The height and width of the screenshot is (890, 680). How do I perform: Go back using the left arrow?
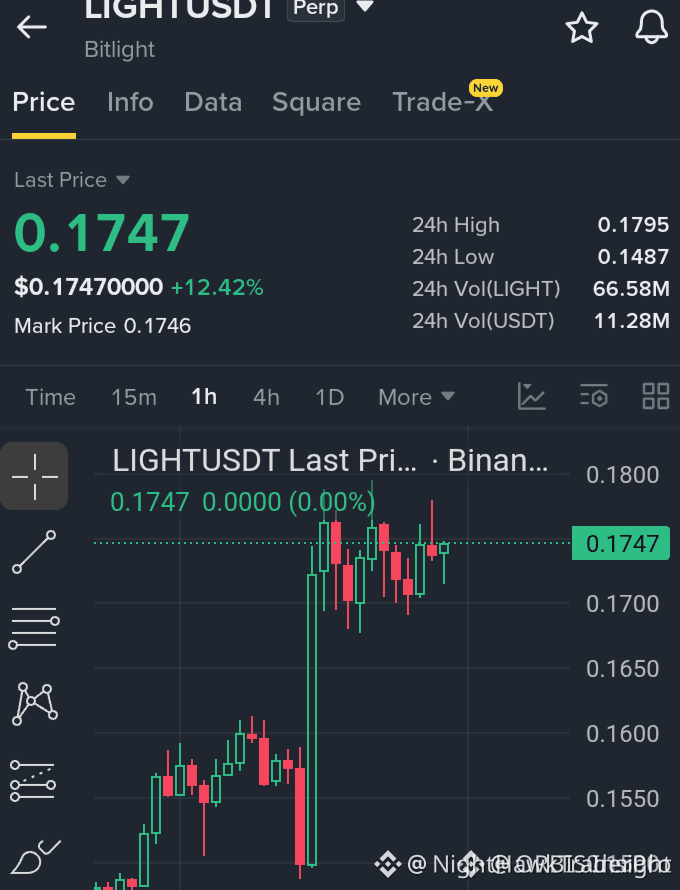[x=32, y=27]
